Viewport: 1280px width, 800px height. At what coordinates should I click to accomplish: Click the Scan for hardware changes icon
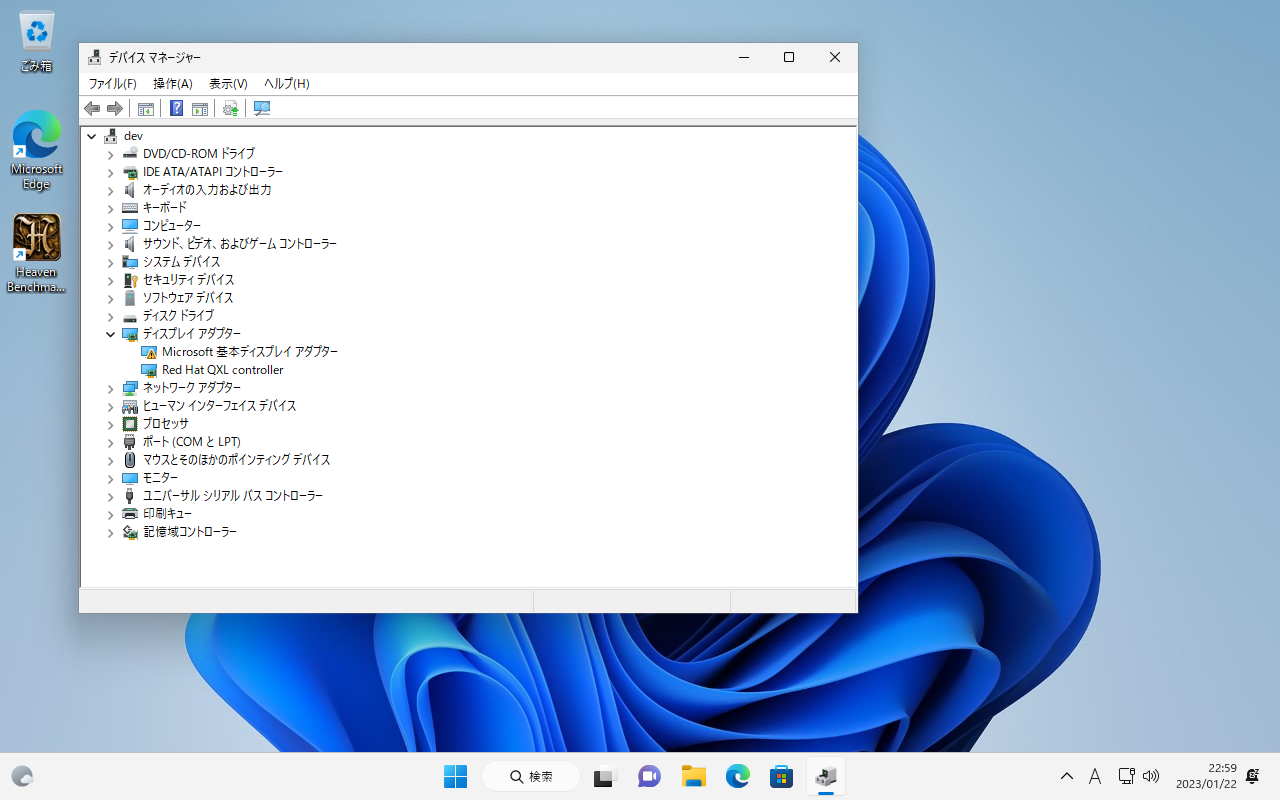tap(262, 108)
